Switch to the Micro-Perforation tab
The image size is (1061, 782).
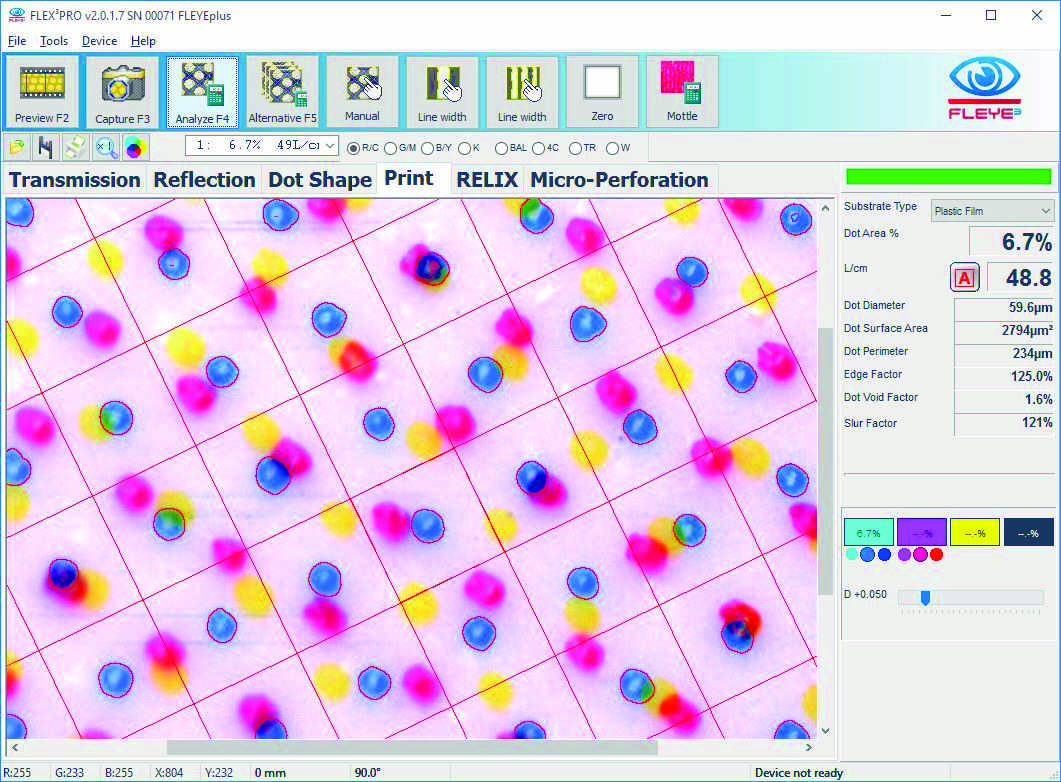[619, 180]
